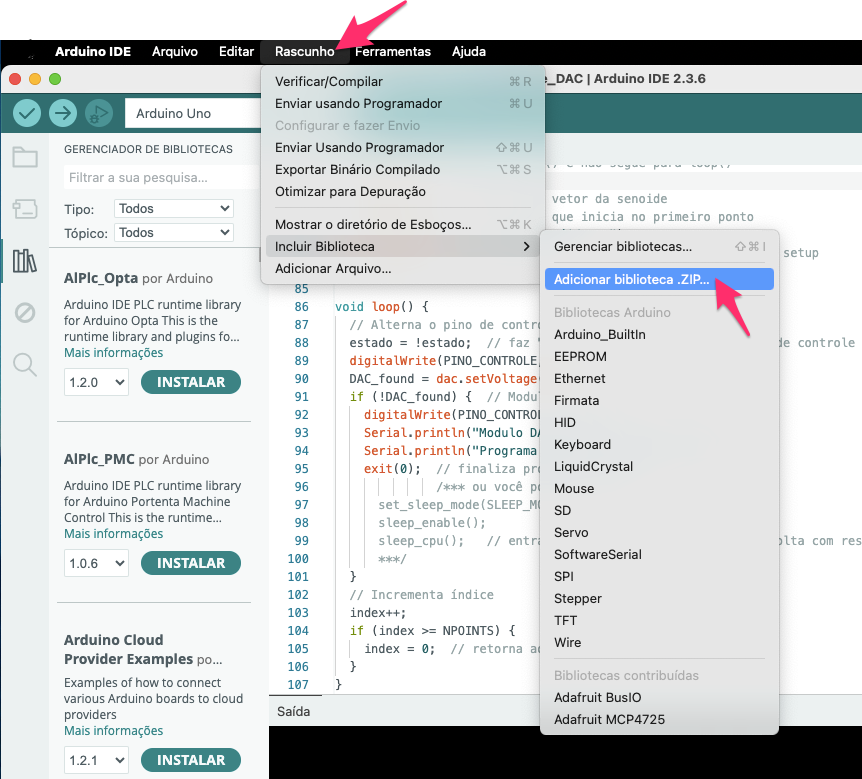
Task: Open Mais informações for Arduino Cloud Provider Examples
Action: (113, 731)
